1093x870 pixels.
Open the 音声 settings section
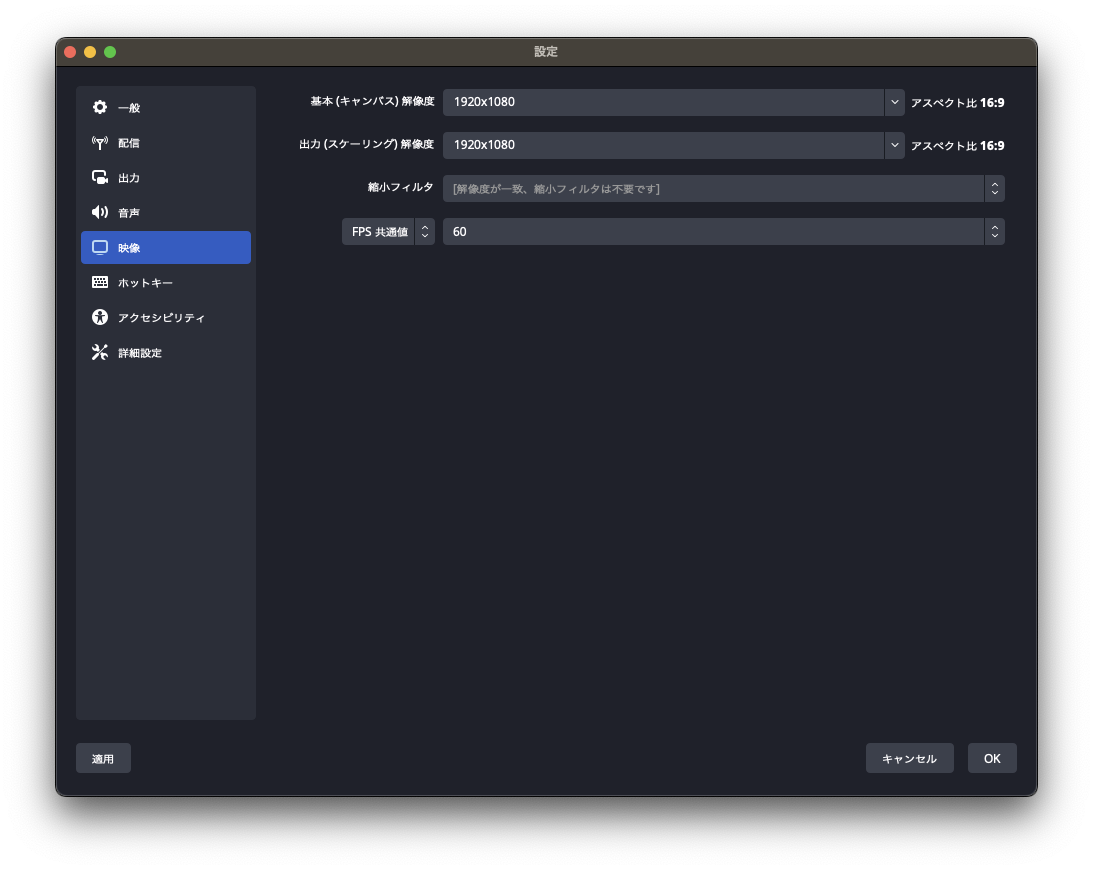[x=166, y=213]
